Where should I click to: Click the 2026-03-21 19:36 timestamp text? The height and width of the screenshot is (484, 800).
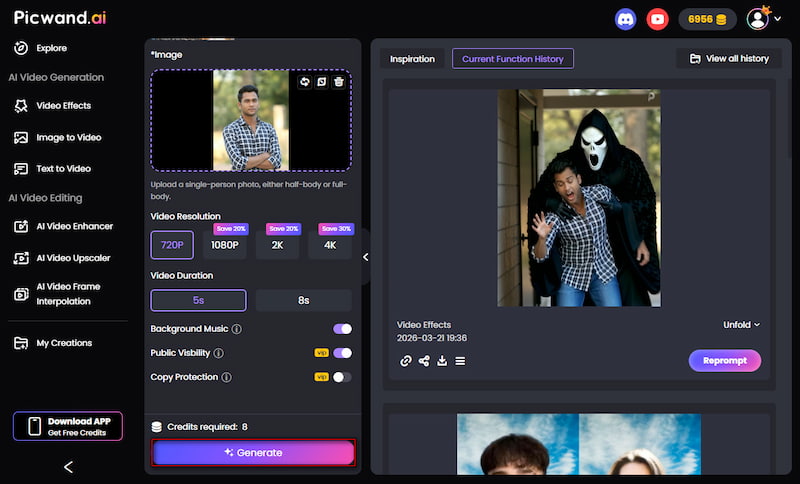pos(432,338)
